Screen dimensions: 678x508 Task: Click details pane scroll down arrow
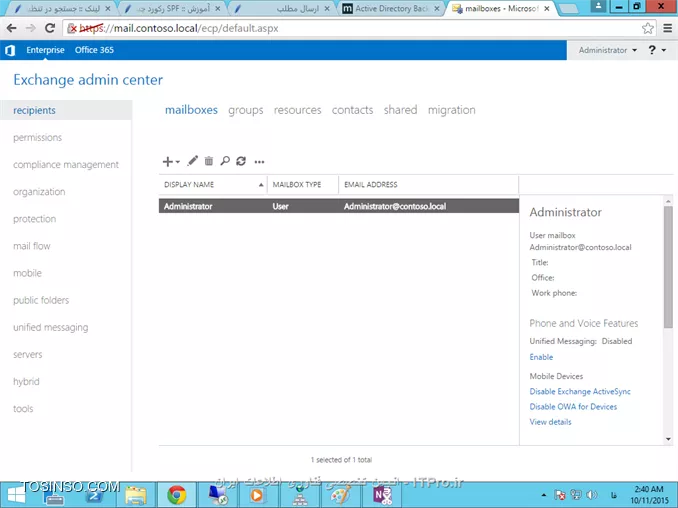[x=668, y=439]
